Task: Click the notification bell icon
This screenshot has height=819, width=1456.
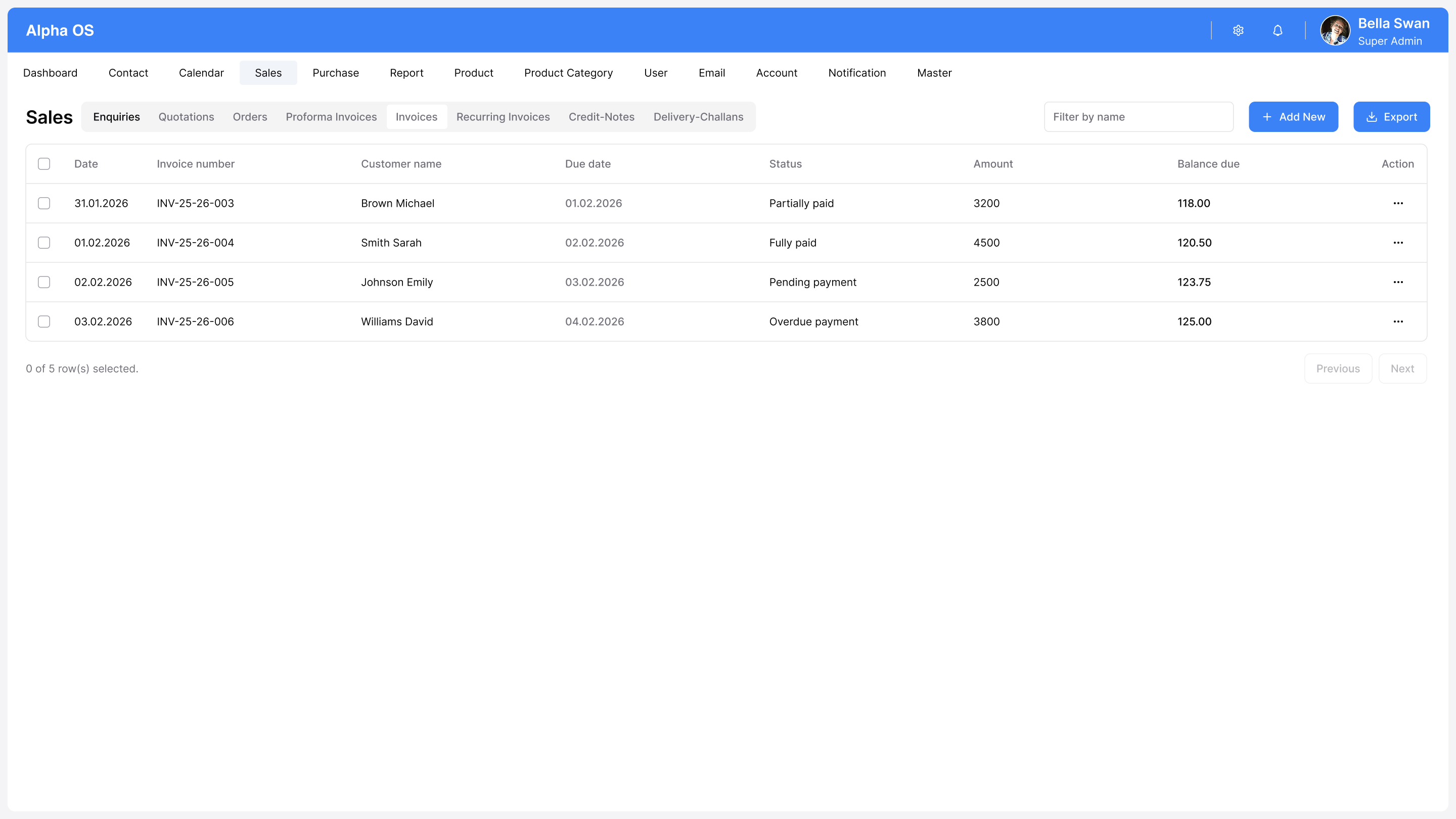Action: pos(1278,30)
